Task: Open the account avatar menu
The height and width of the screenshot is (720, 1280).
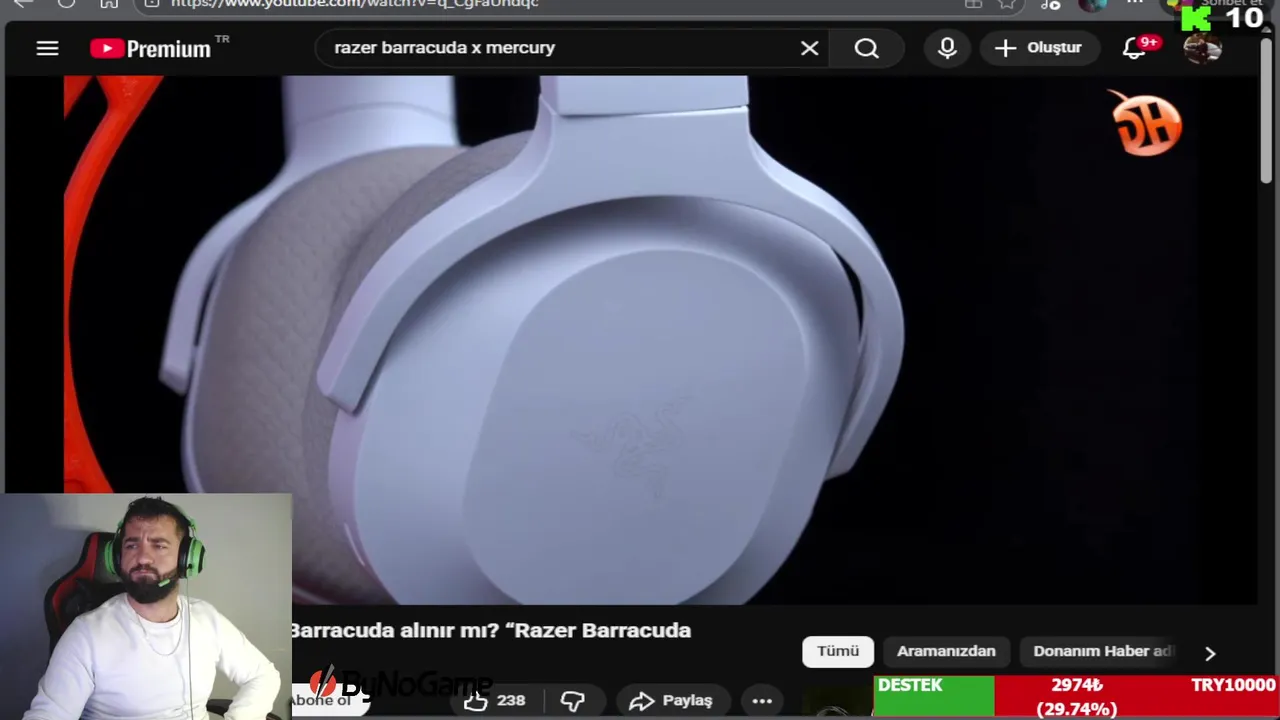Action: pyautogui.click(x=1202, y=48)
